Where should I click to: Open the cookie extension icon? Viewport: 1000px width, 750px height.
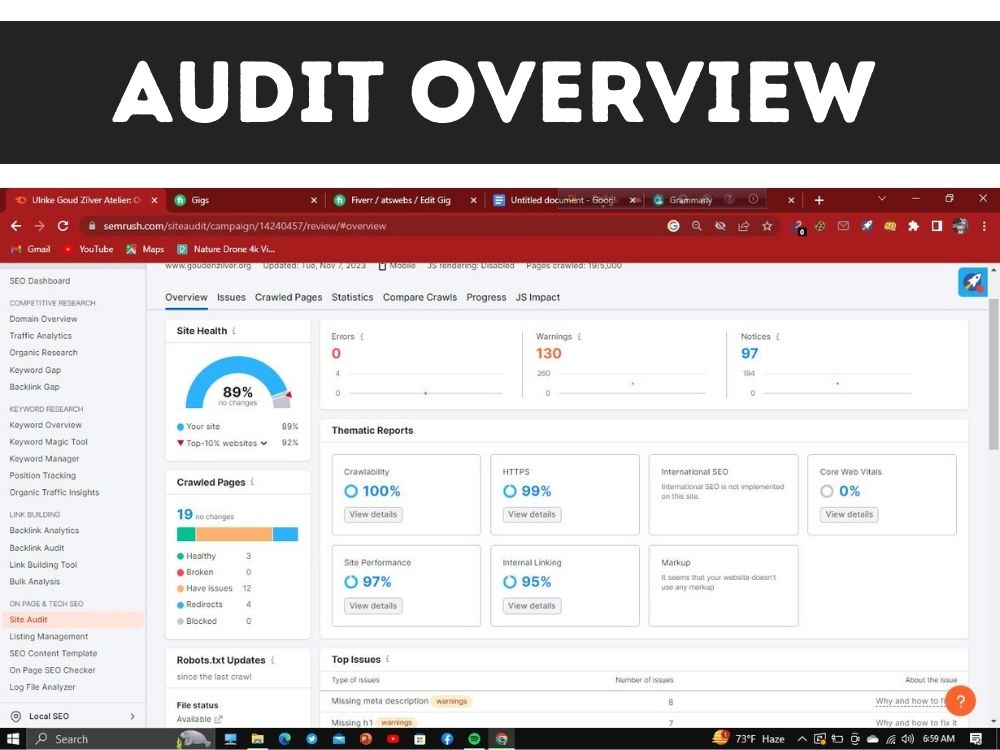coord(820,226)
